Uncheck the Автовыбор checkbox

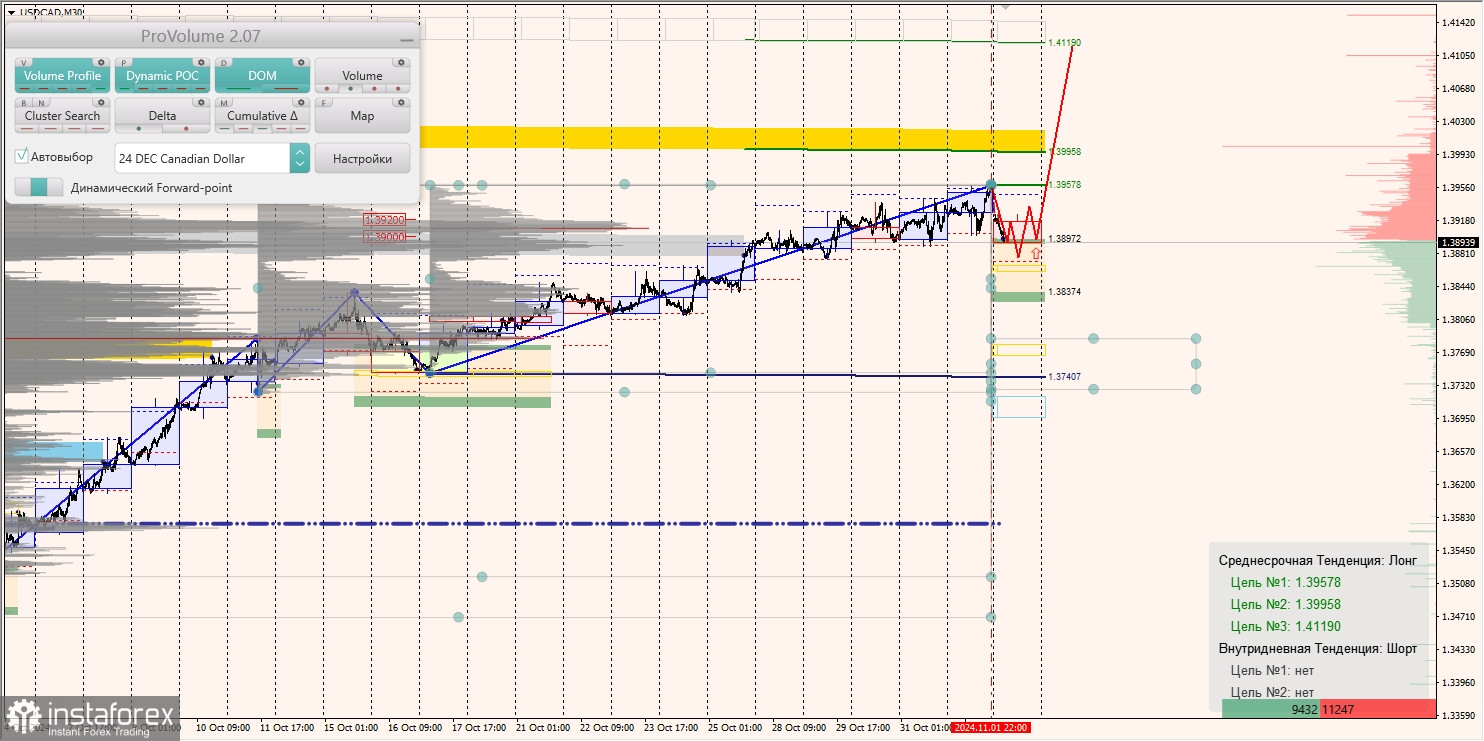[22, 157]
